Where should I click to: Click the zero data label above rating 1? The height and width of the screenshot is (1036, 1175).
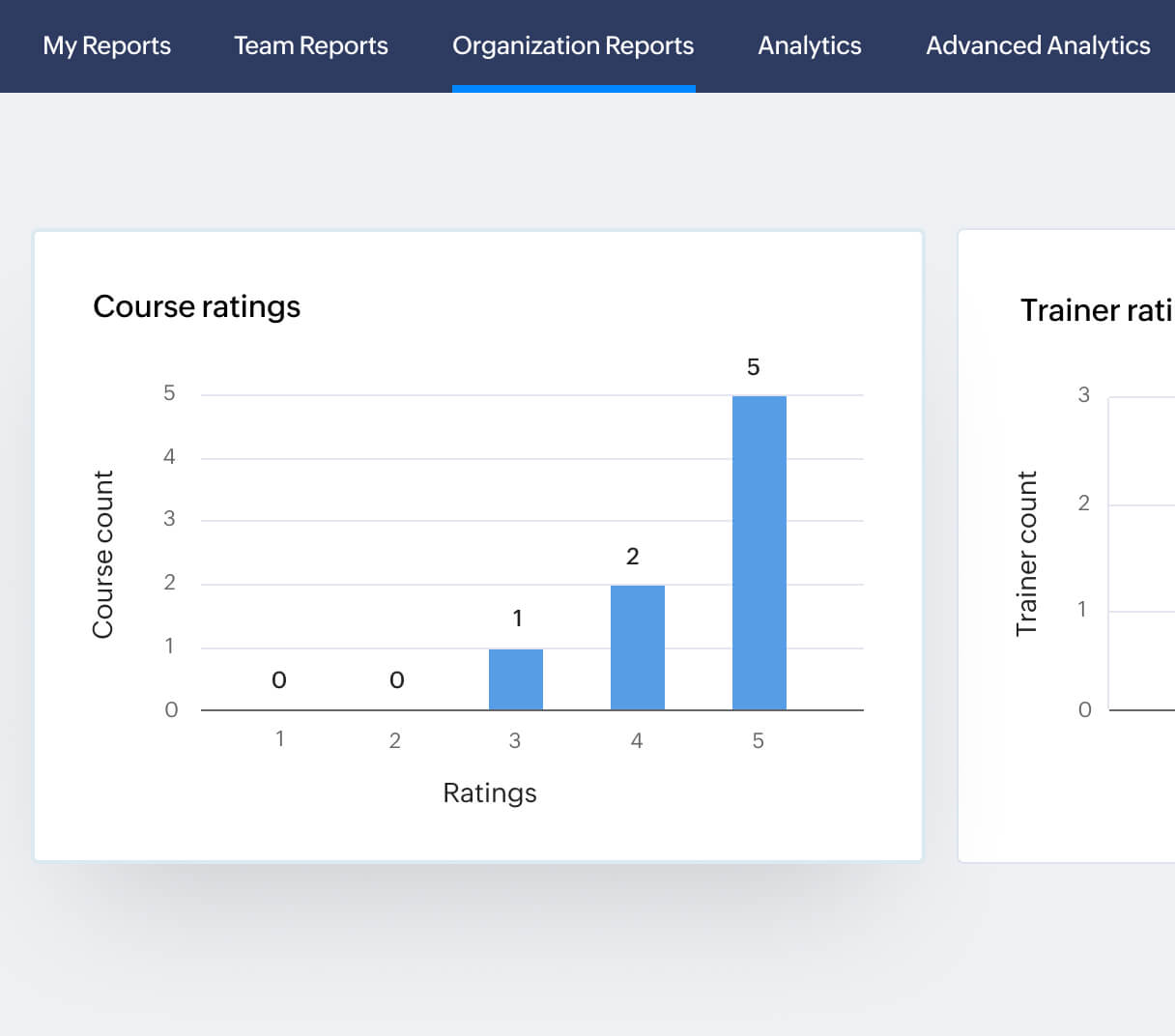point(279,680)
